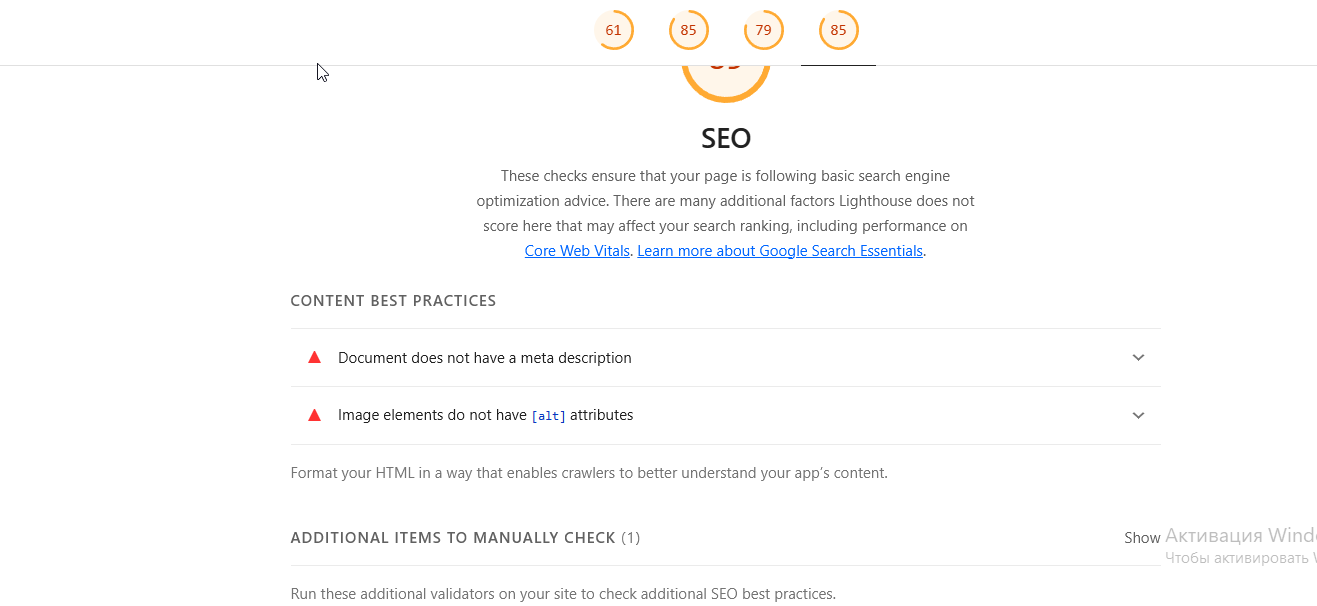This screenshot has height=606, width=1317.
Task: Click the Content Best Practices section header
Action: (393, 301)
